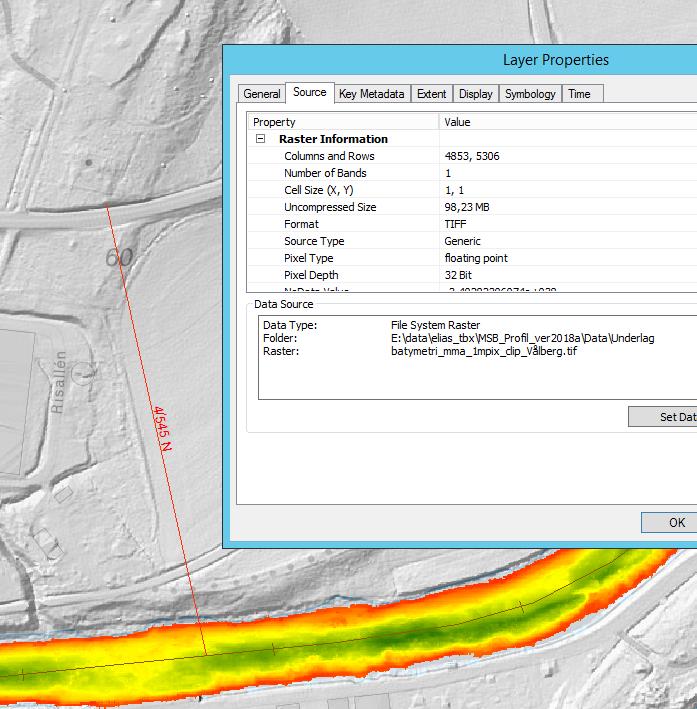Switch to the General tab
This screenshot has width=697, height=709.
pos(261,94)
